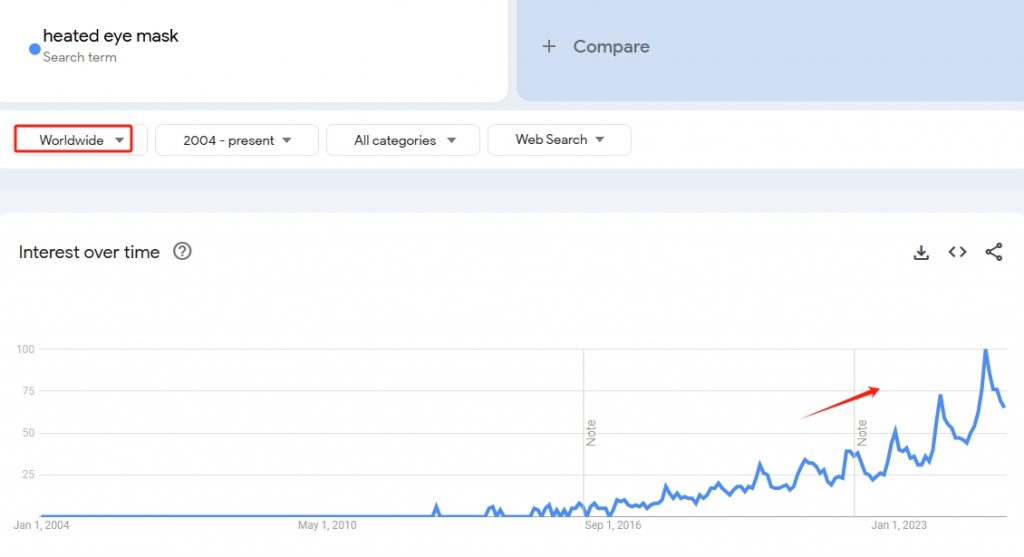Screen dimensions: 1024x557
Task: Click the Jan 1, 2004 axis label
Action: 42,524
